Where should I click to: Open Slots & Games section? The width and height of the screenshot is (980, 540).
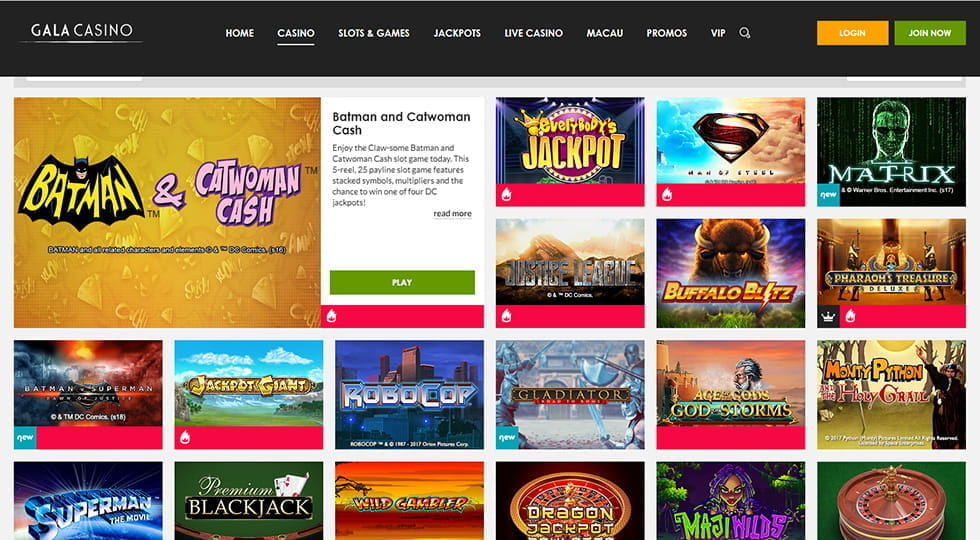coord(374,33)
